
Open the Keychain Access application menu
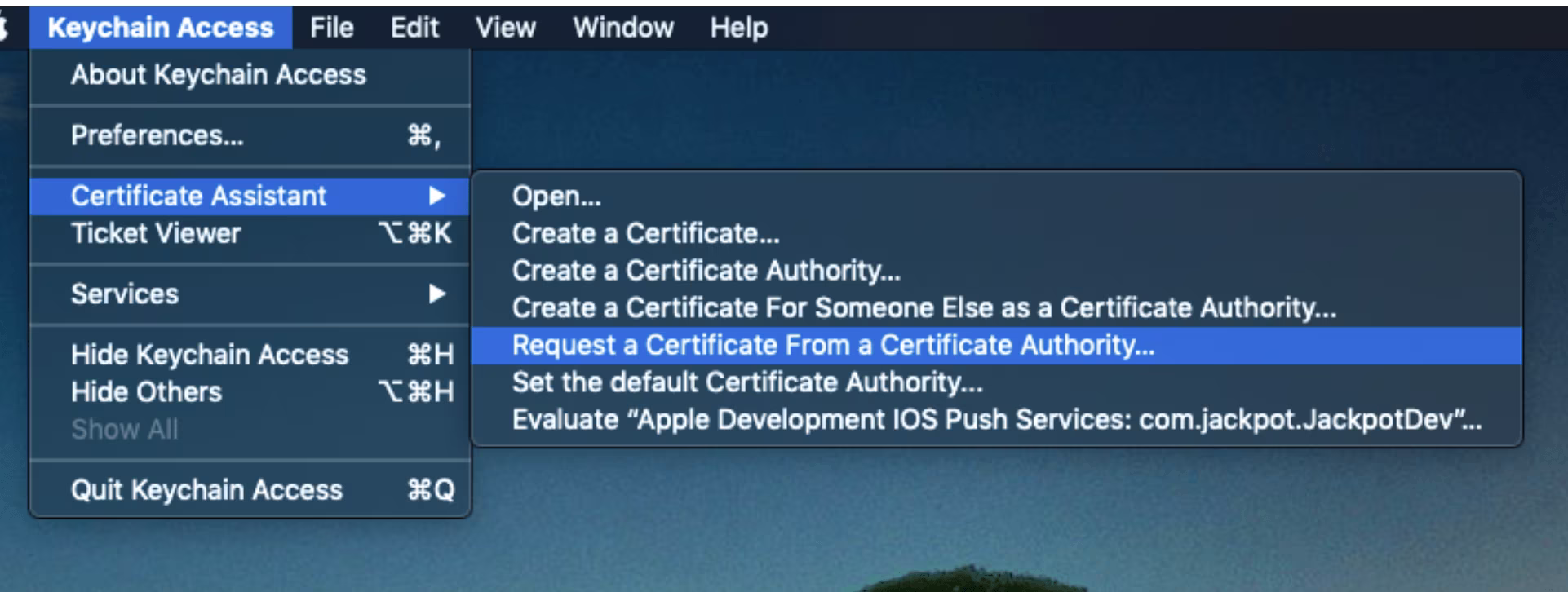click(161, 28)
